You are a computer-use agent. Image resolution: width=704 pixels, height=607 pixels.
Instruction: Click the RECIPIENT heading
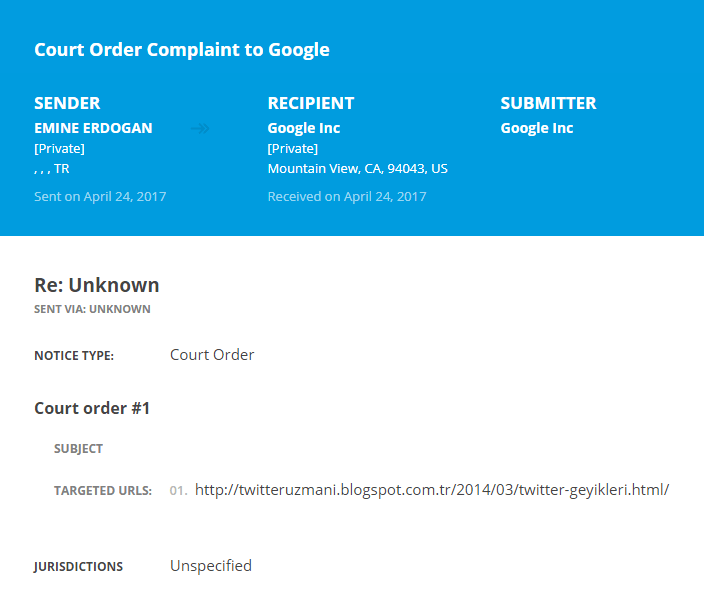pos(311,103)
